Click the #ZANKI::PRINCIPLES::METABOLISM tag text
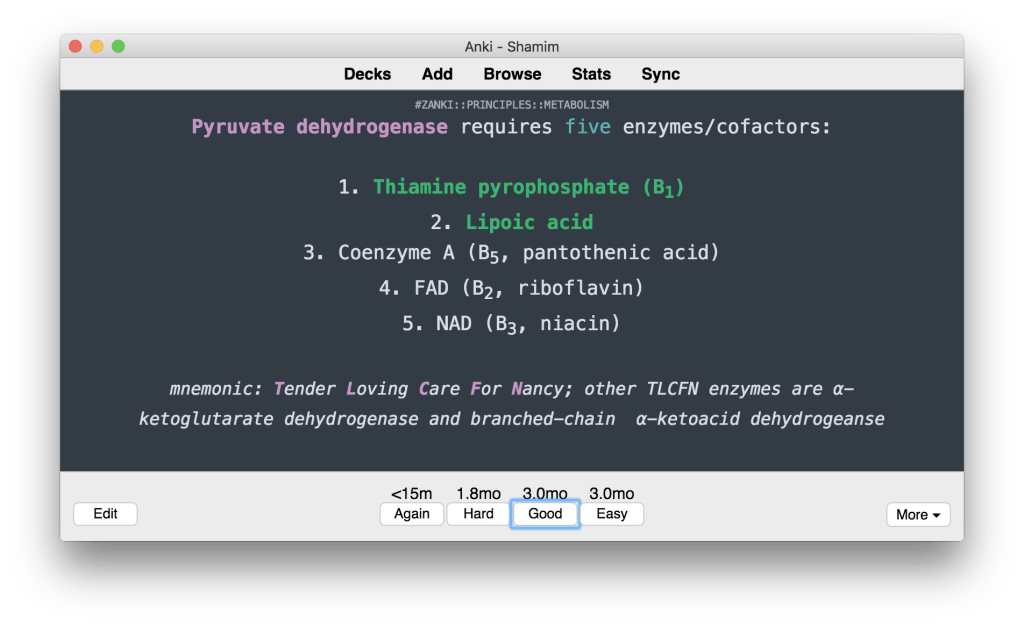Screen dimensions: 1024x627 (511, 104)
